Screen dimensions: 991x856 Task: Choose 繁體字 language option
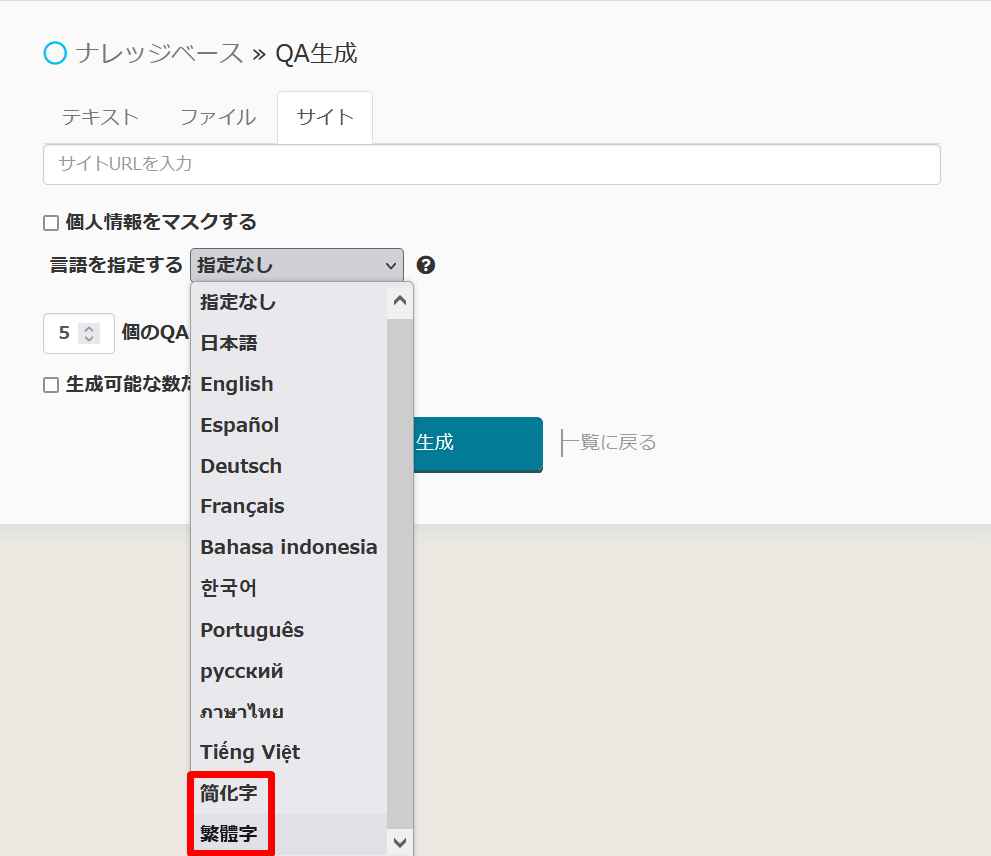(x=289, y=833)
